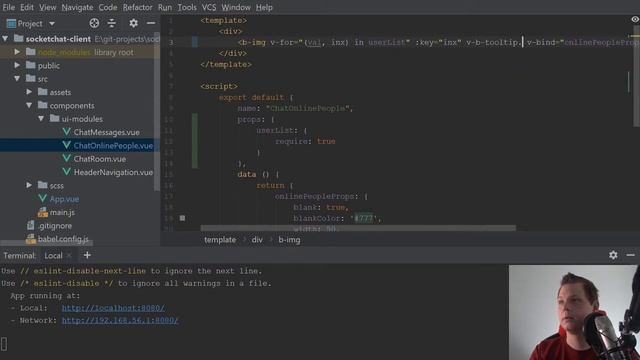Open the Network 192.168.56.1:8080 link

(x=120, y=320)
